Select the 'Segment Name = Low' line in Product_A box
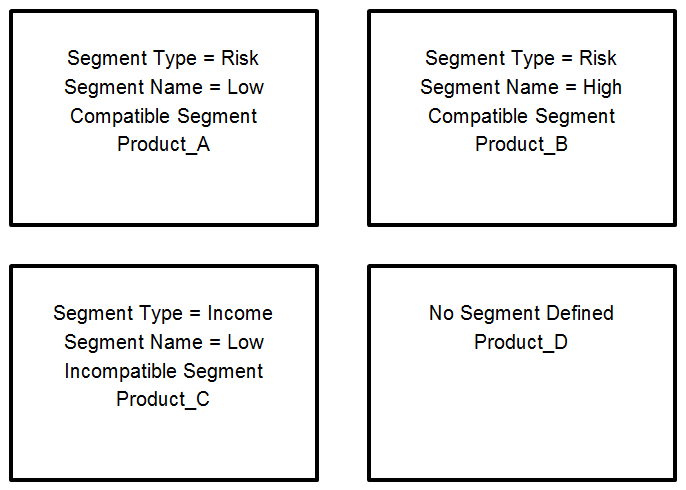The image size is (686, 490). coord(164,87)
